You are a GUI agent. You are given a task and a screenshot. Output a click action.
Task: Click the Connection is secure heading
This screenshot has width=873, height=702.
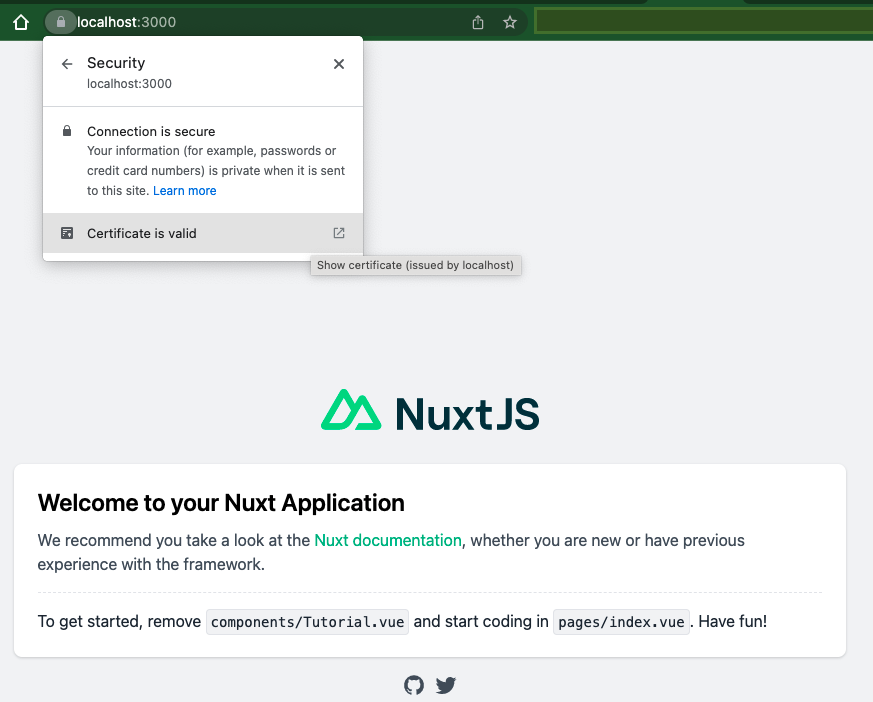[x=151, y=131]
